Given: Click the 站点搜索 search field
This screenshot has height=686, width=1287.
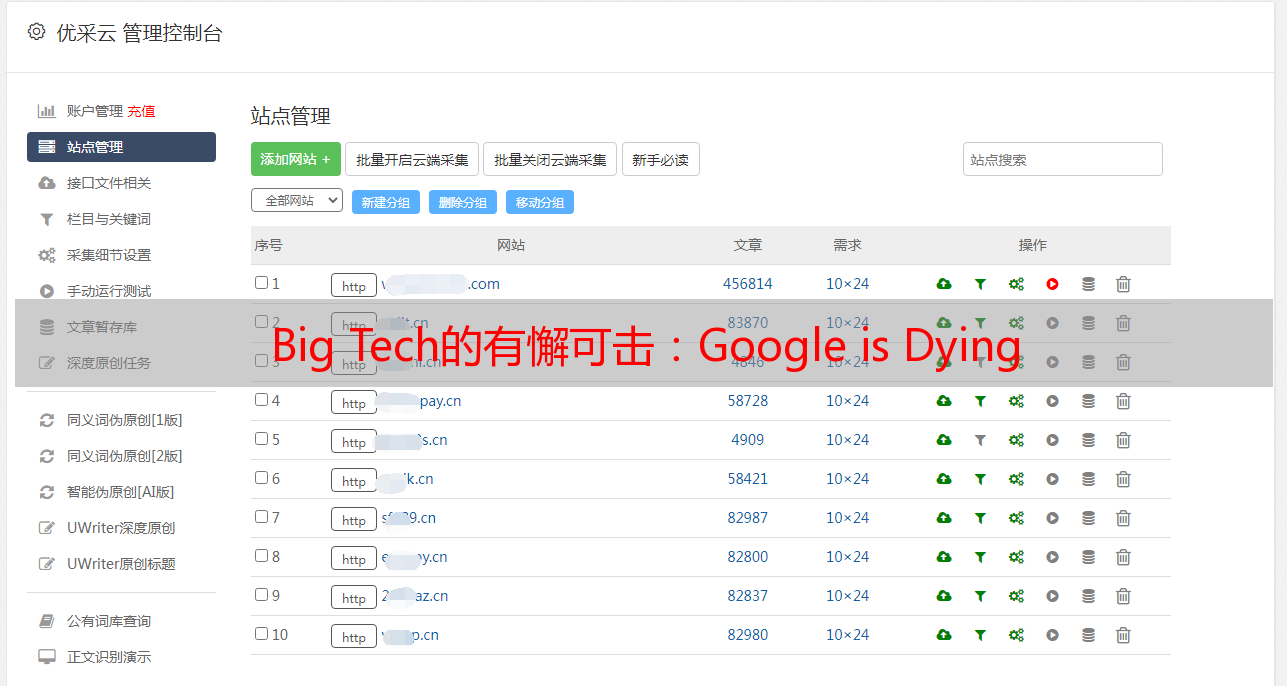Looking at the screenshot, I should point(1062,159).
